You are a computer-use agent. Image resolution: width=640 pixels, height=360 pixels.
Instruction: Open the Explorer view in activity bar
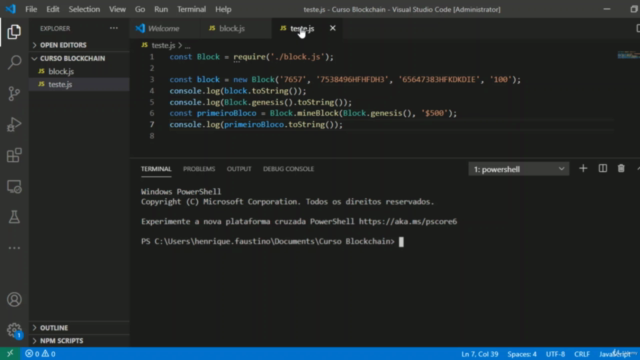tap(14, 32)
